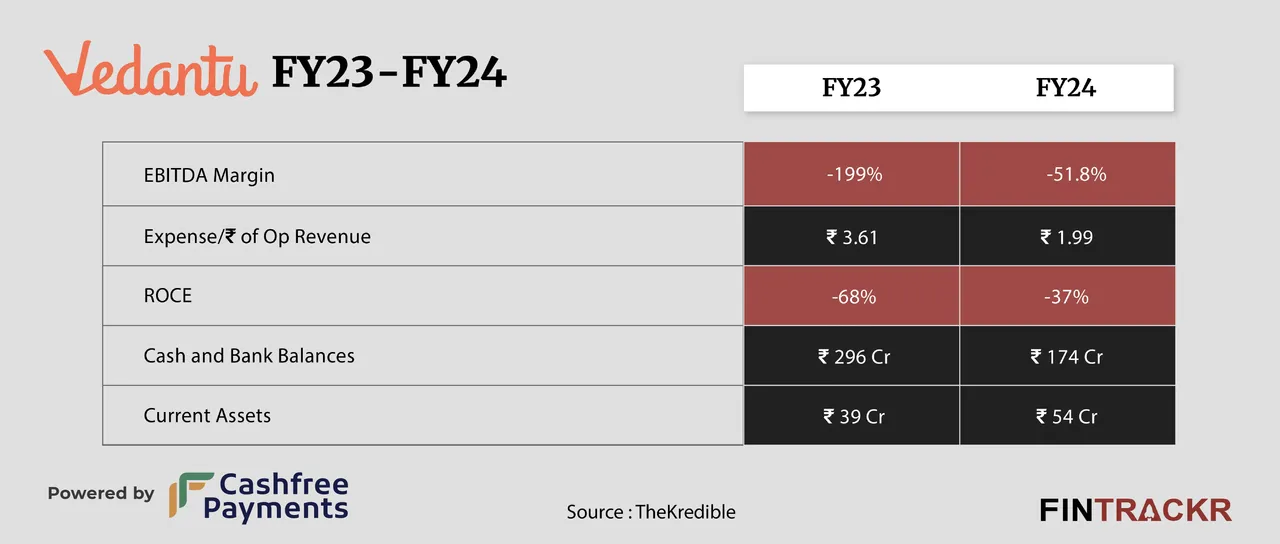This screenshot has height=544, width=1280.
Task: Select the EBITDA Margin row label
Action: [x=209, y=175]
